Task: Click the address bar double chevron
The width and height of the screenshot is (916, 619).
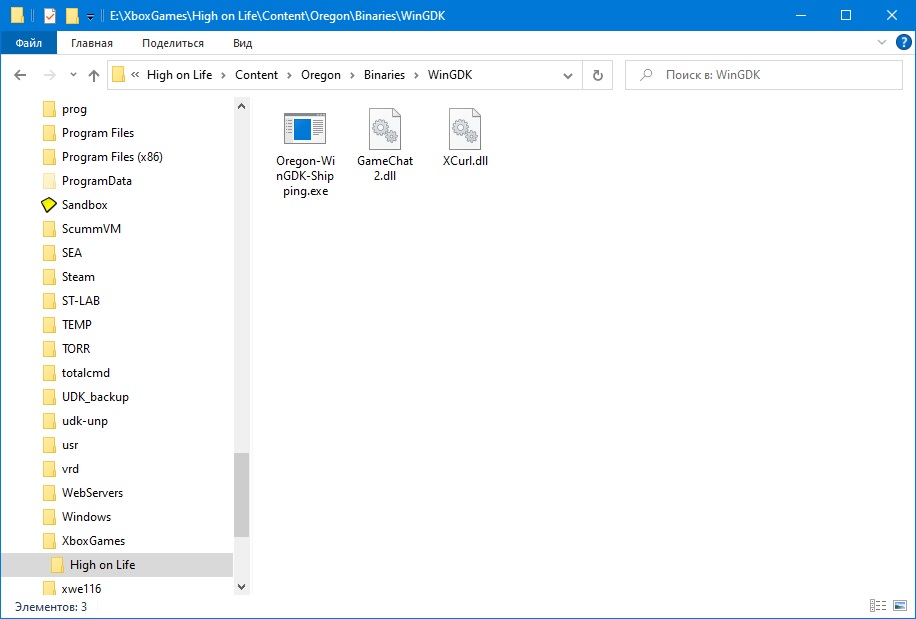Action: (135, 75)
